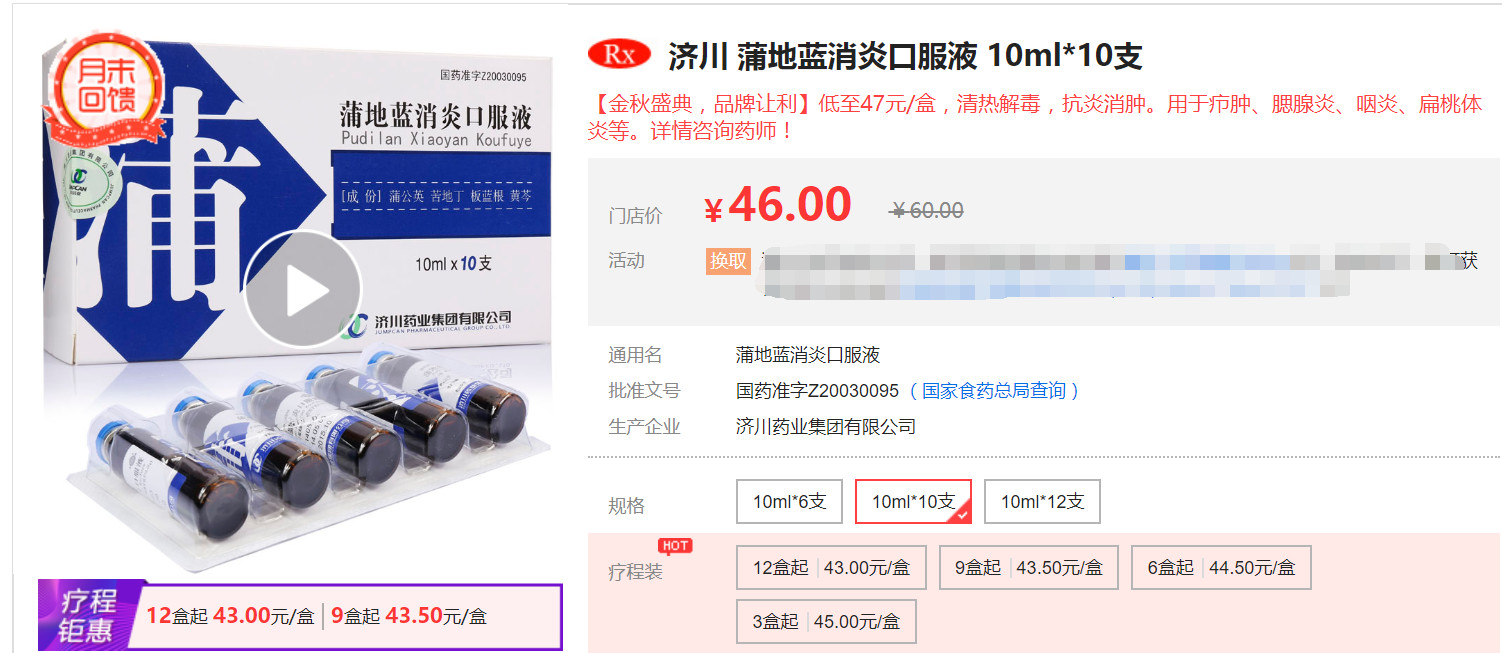
Task: Select the 10ml*12支 specification
Action: tap(1042, 502)
